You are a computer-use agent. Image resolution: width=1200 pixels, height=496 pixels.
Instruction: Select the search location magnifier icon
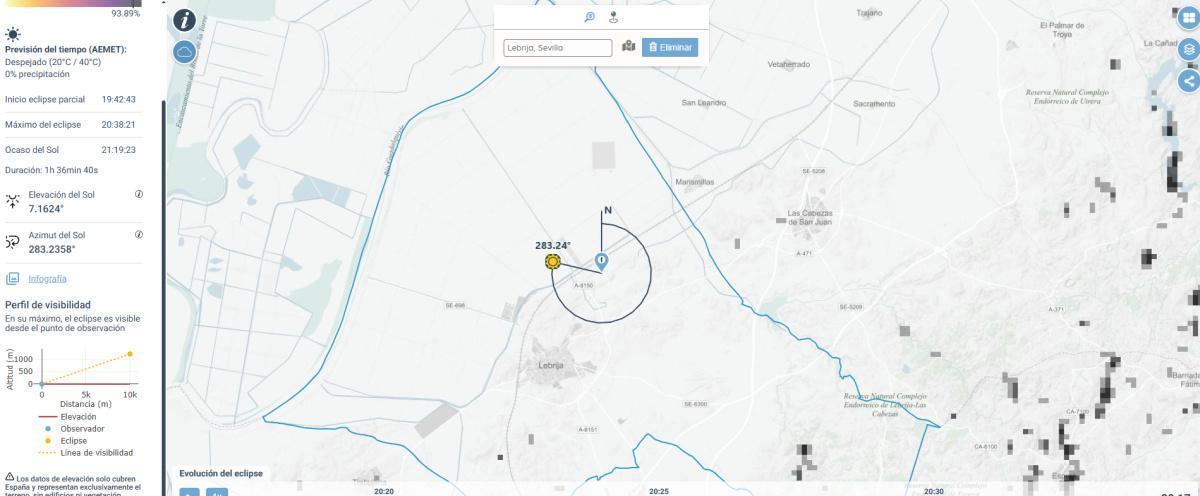point(590,17)
